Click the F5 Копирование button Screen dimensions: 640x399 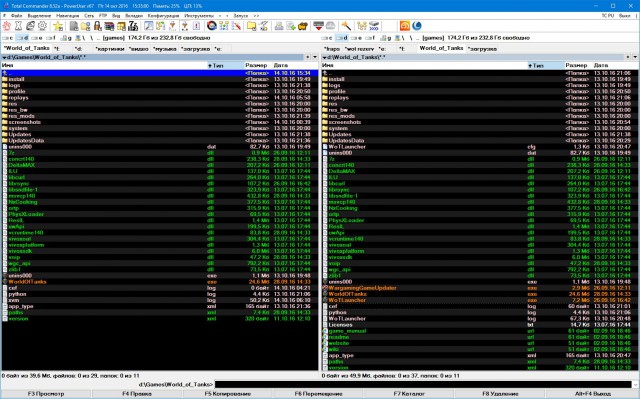[x=227, y=394]
